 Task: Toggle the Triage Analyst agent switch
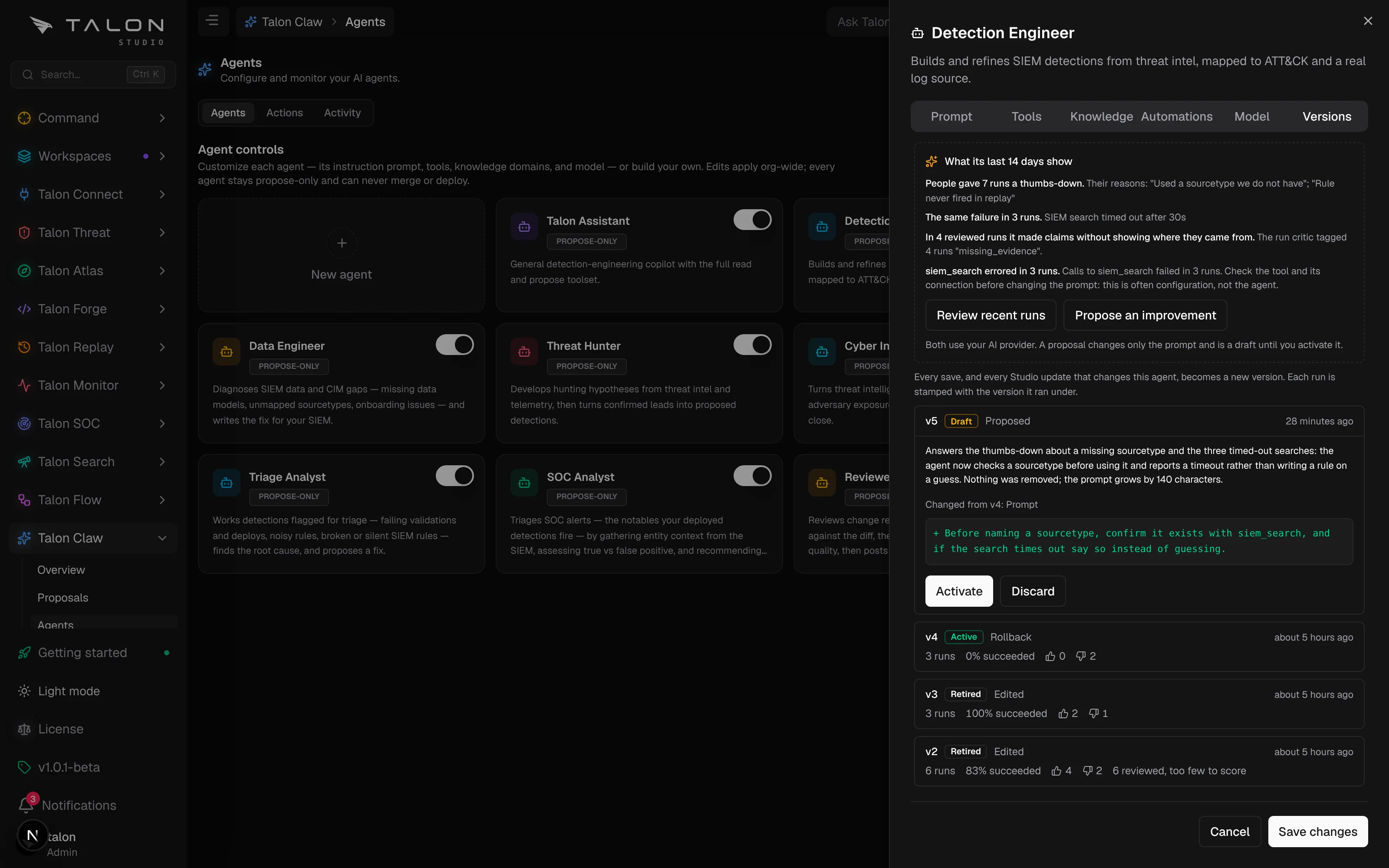[454, 475]
